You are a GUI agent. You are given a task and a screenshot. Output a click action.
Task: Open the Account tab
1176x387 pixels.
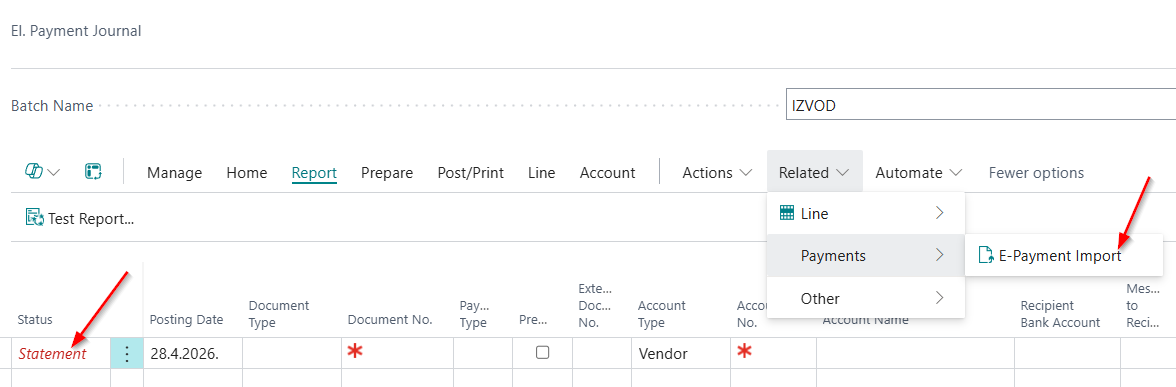pos(608,172)
